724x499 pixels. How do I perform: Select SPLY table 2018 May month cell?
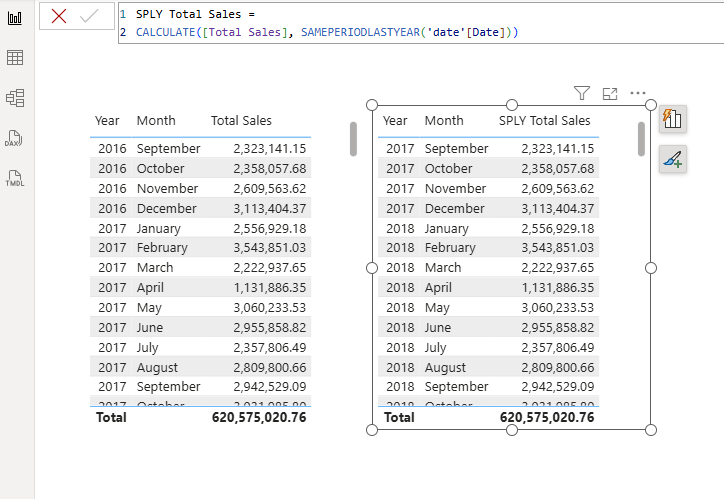[x=437, y=307]
